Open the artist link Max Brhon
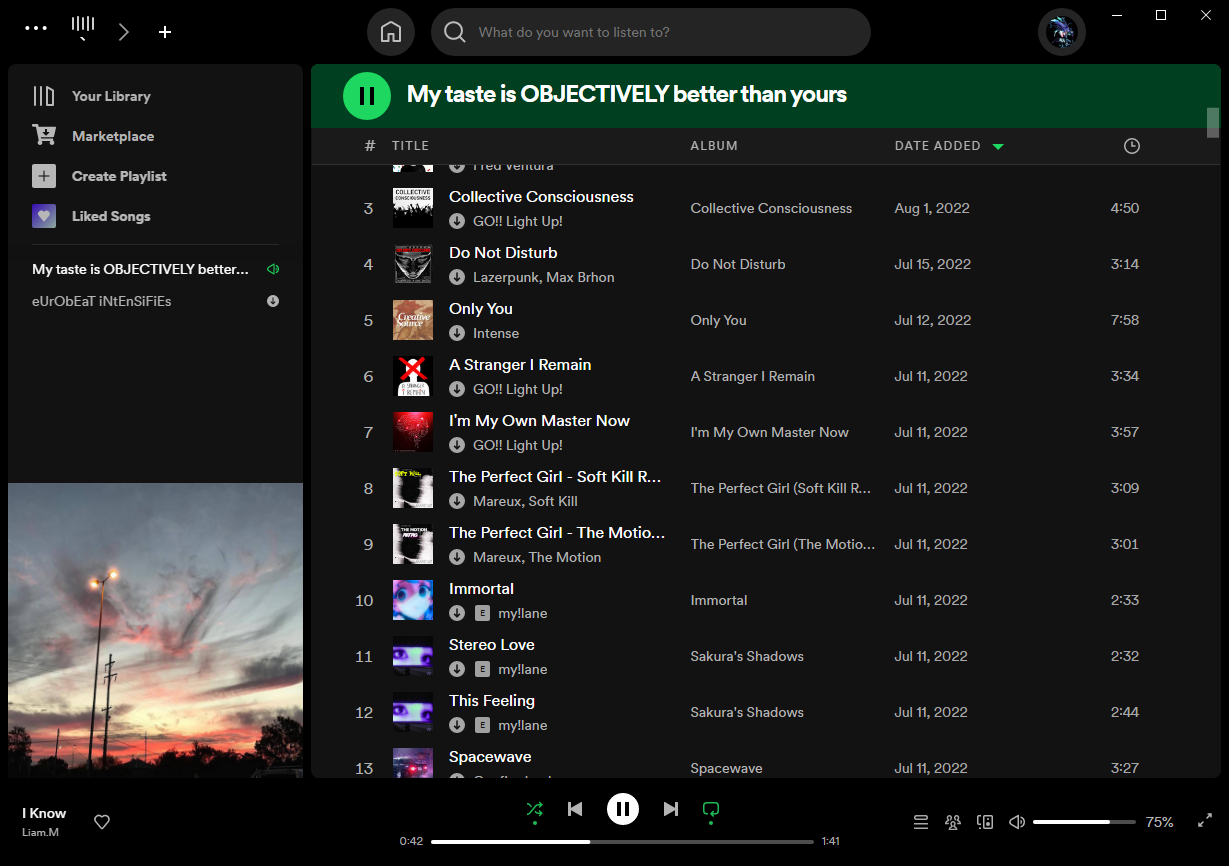The width and height of the screenshot is (1229, 866). 582,277
